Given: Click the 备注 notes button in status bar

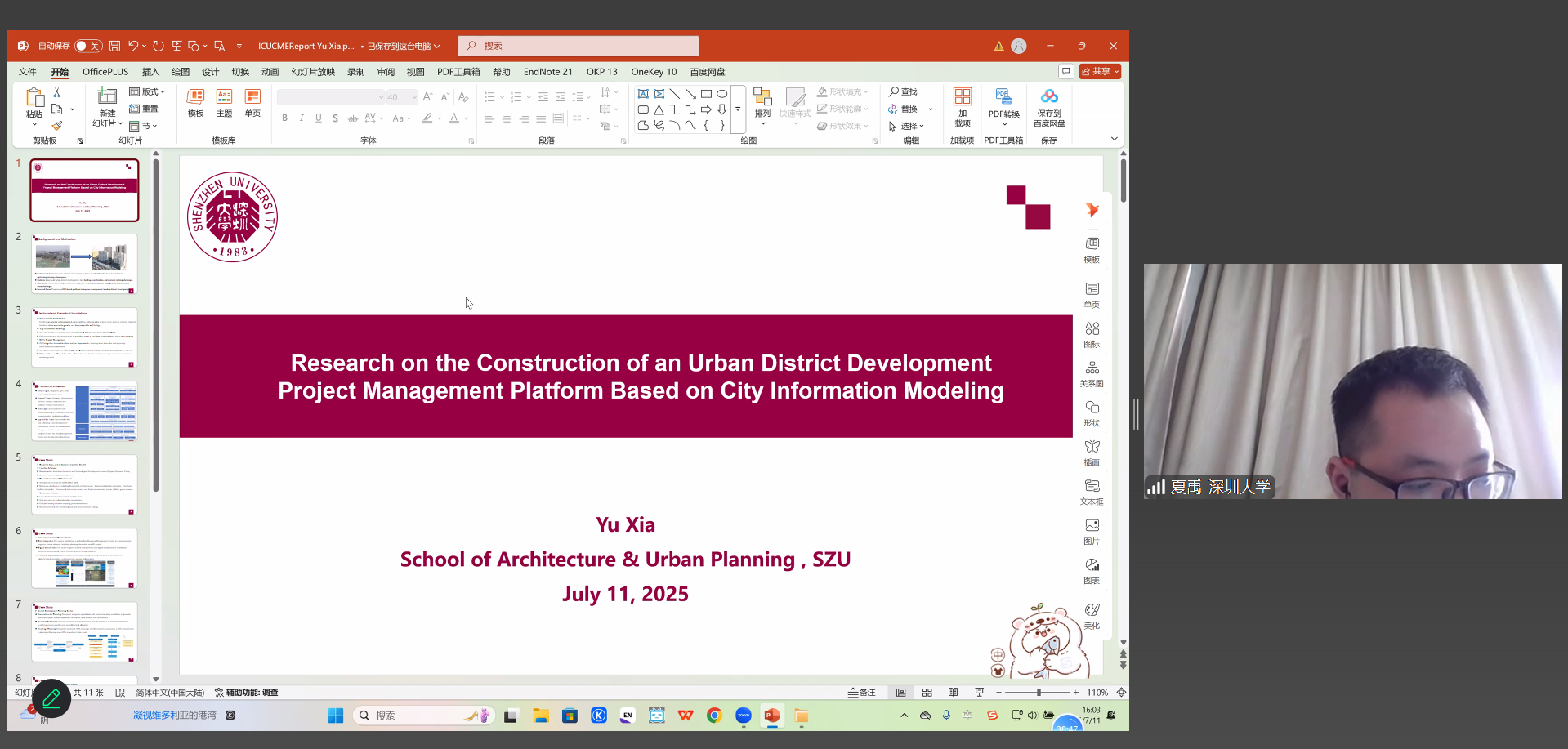Looking at the screenshot, I should point(862,693).
